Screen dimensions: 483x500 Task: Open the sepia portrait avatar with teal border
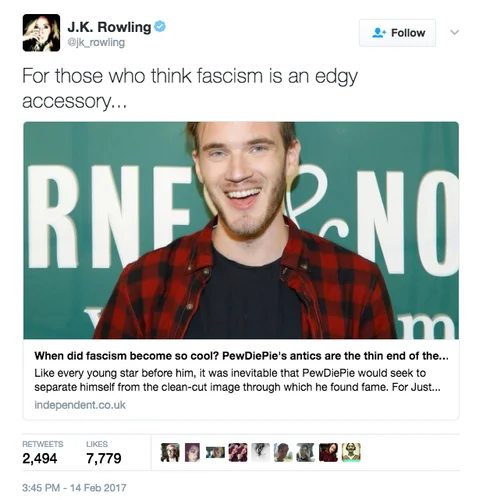coord(351,452)
